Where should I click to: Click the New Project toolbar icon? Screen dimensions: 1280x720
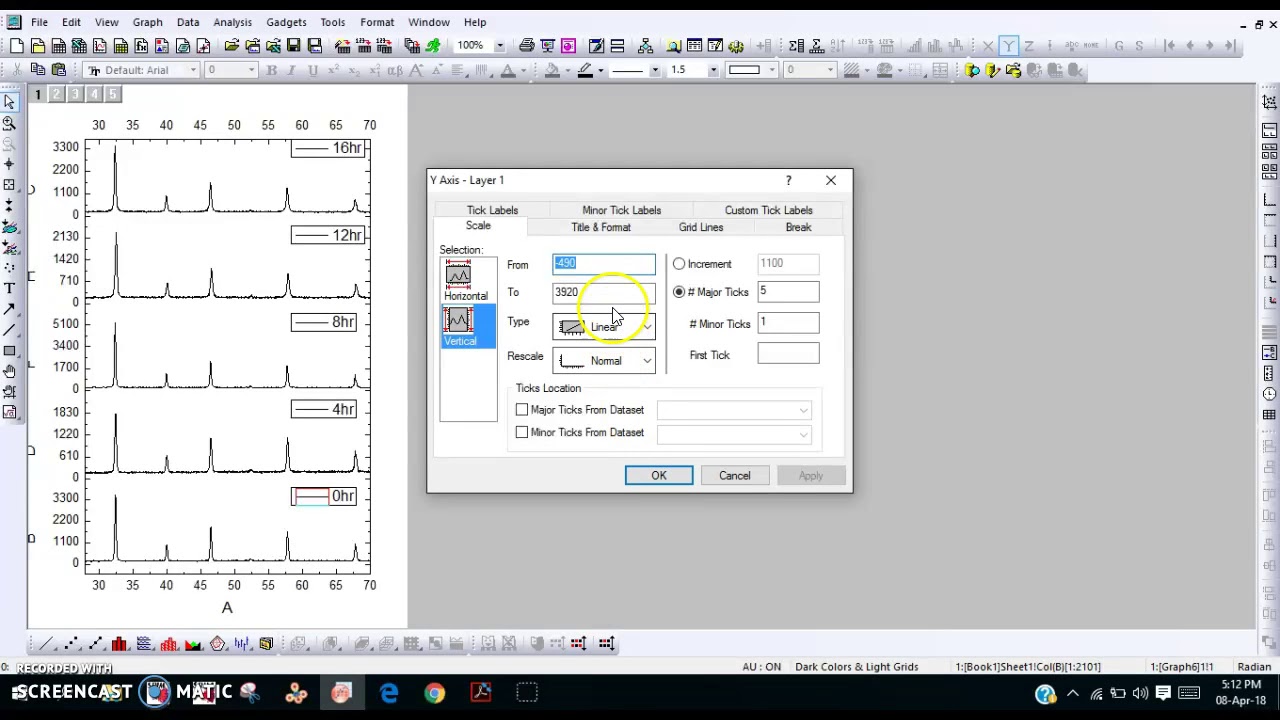click(17, 45)
